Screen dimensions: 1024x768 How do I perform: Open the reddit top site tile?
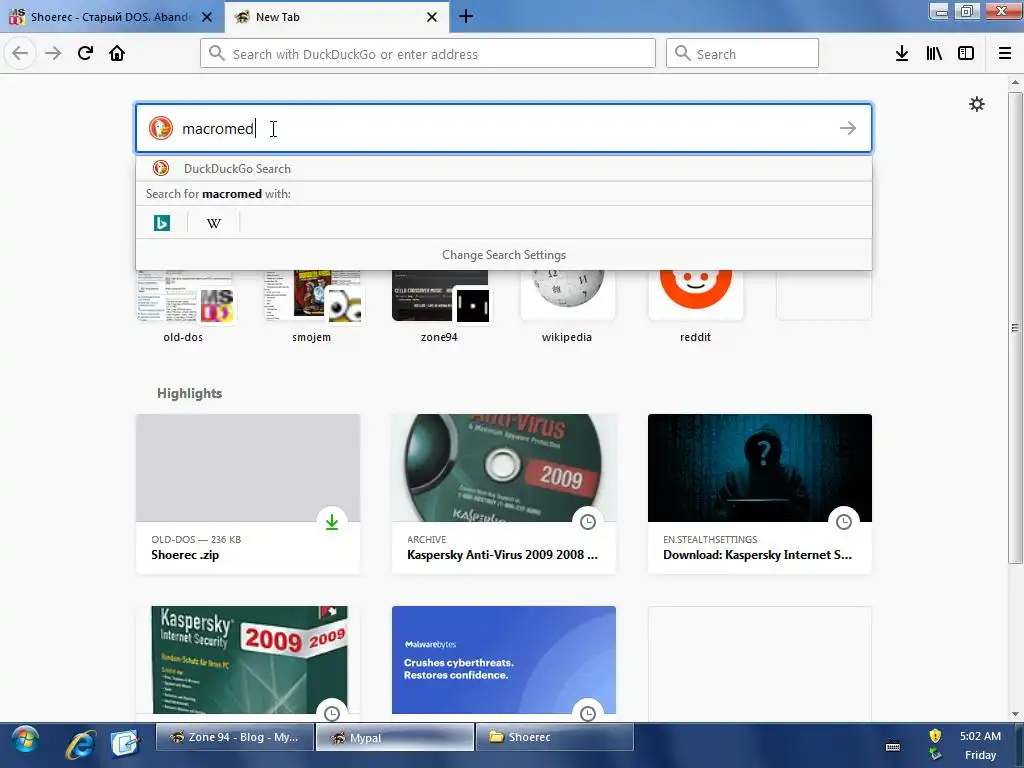pos(696,307)
